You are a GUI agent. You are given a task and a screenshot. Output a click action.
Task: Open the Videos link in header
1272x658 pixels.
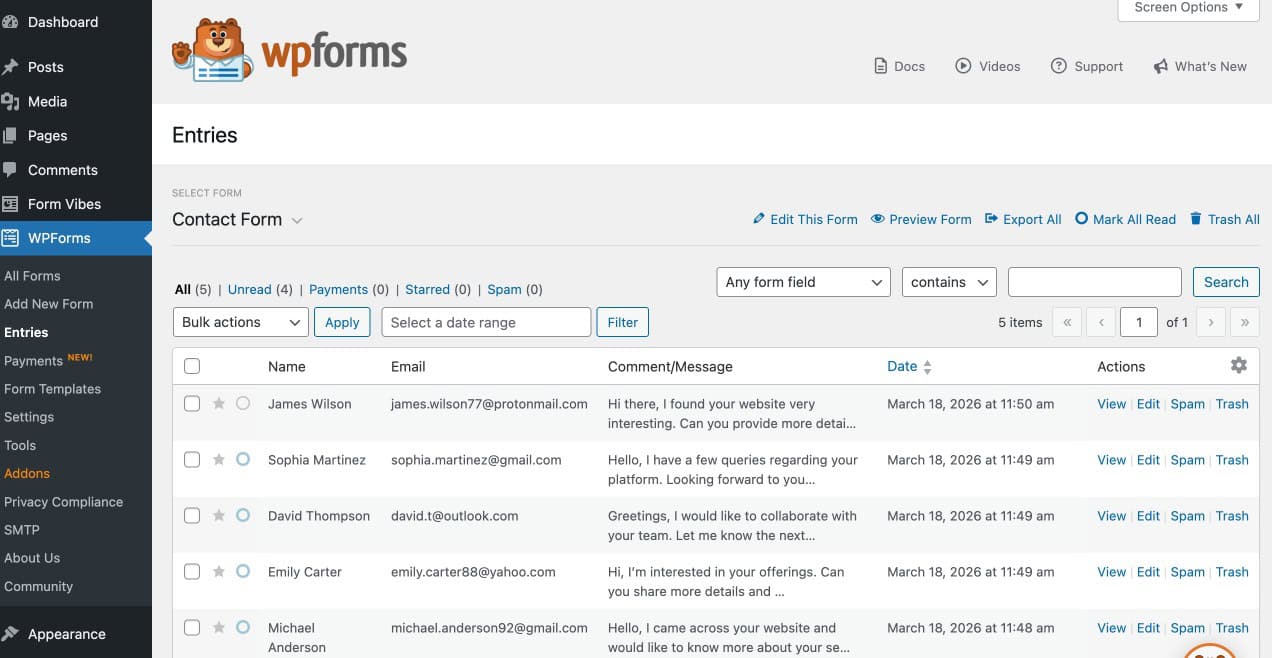(x=988, y=66)
